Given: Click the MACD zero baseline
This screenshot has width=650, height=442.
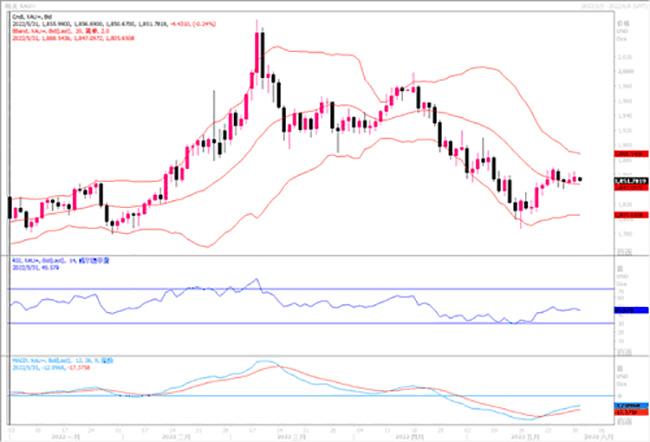Looking at the screenshot, I should 300,396.
